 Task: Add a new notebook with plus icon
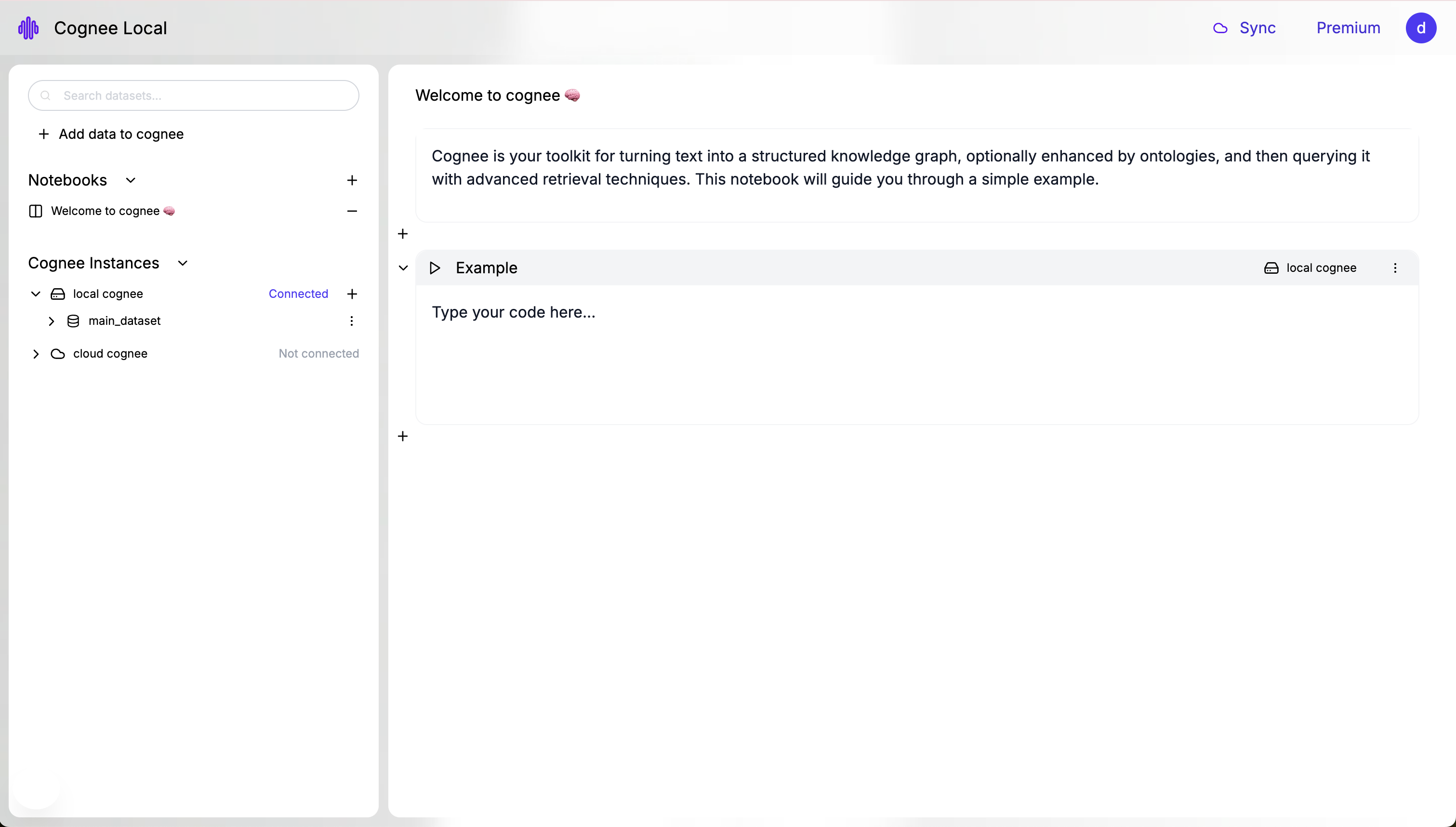(x=352, y=180)
